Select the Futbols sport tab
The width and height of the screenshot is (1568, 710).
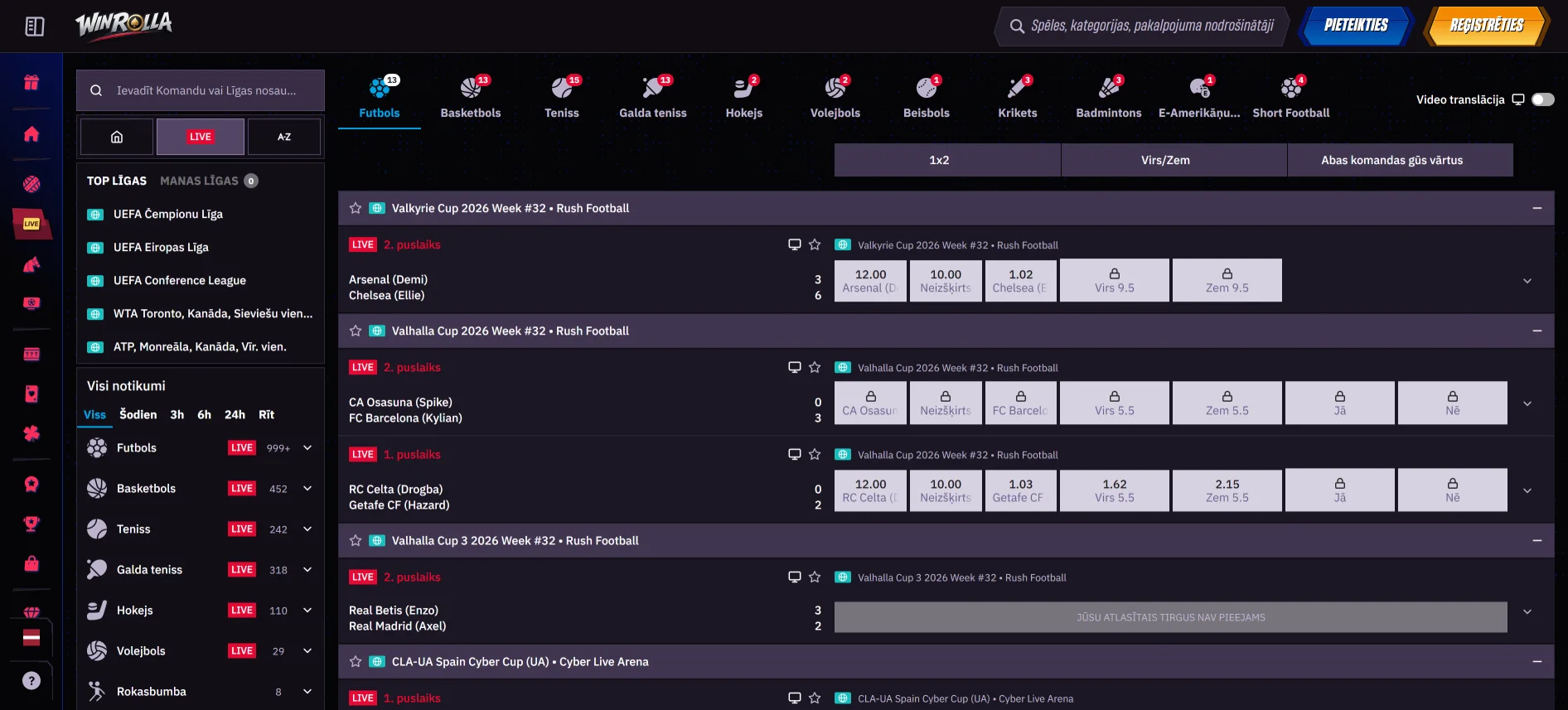[380, 98]
